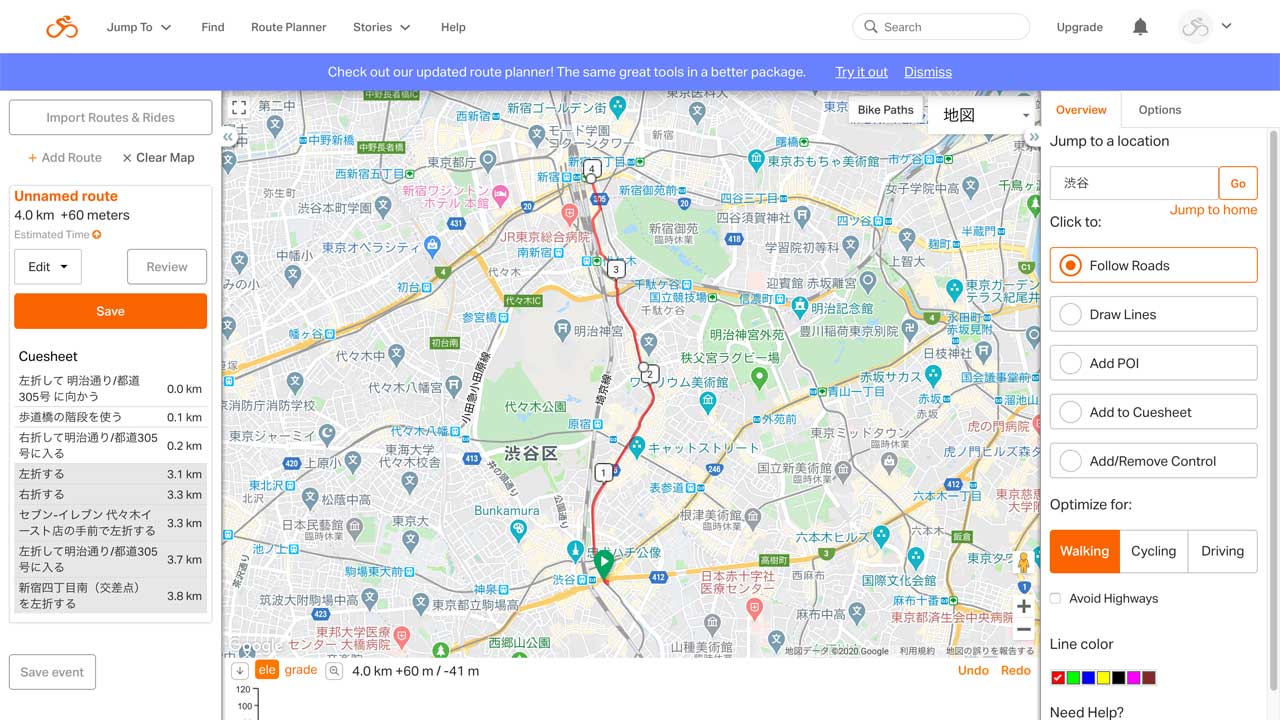
Task: Click the route start green marker
Action: (603, 563)
